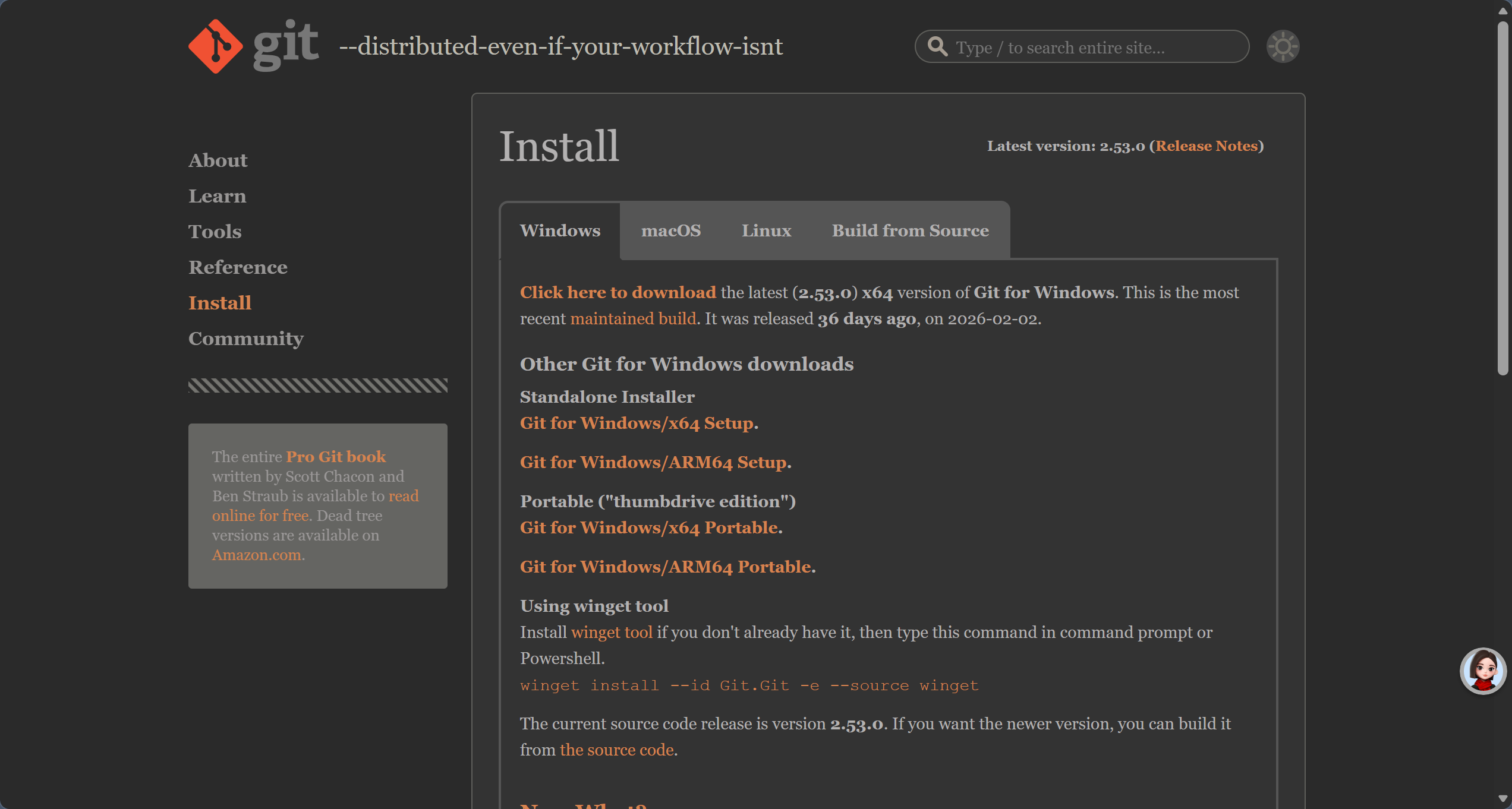Click the search magnifier icon

pos(937,46)
